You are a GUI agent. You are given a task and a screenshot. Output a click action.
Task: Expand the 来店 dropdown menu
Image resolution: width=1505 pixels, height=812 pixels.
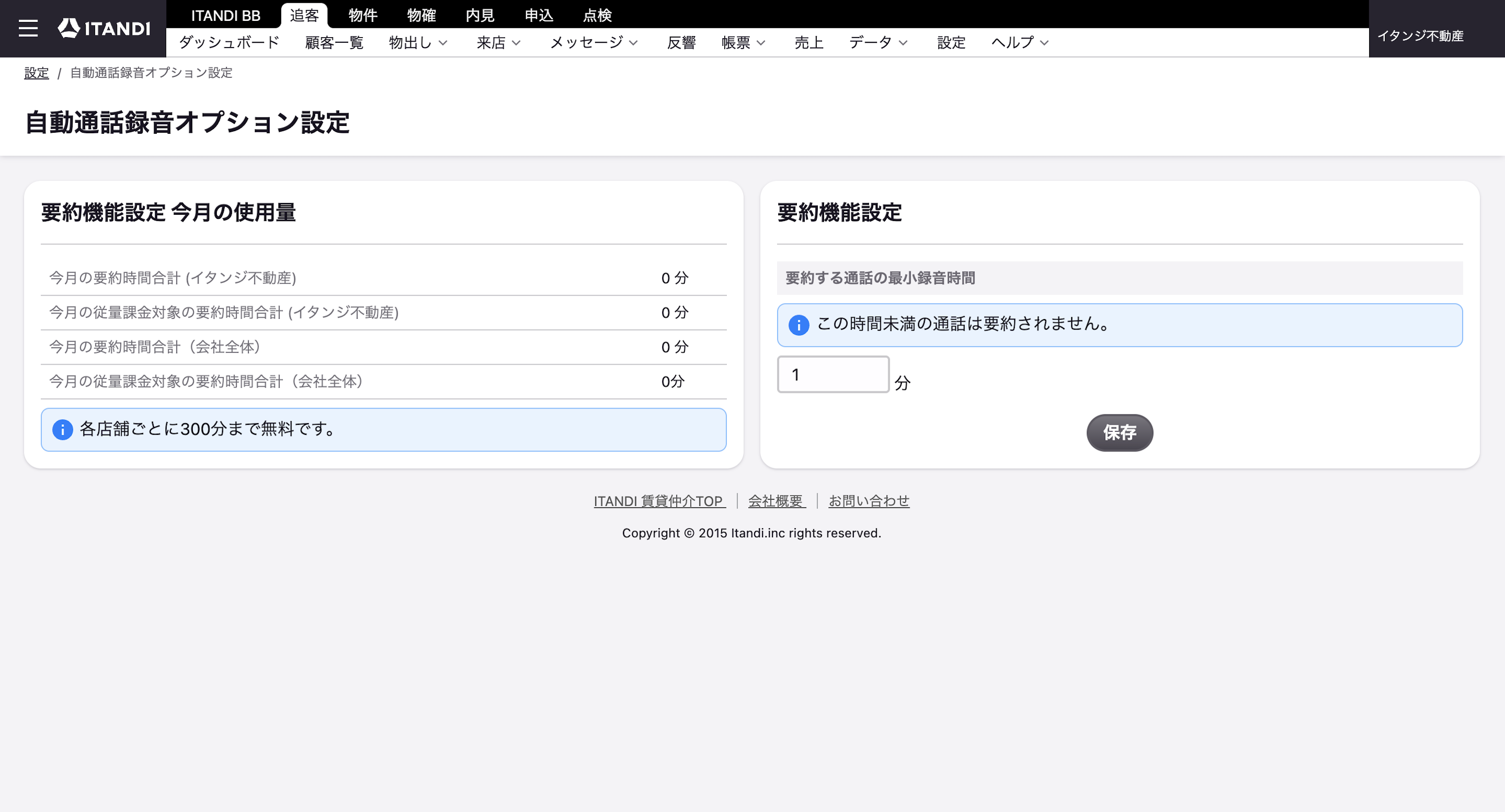pos(499,43)
